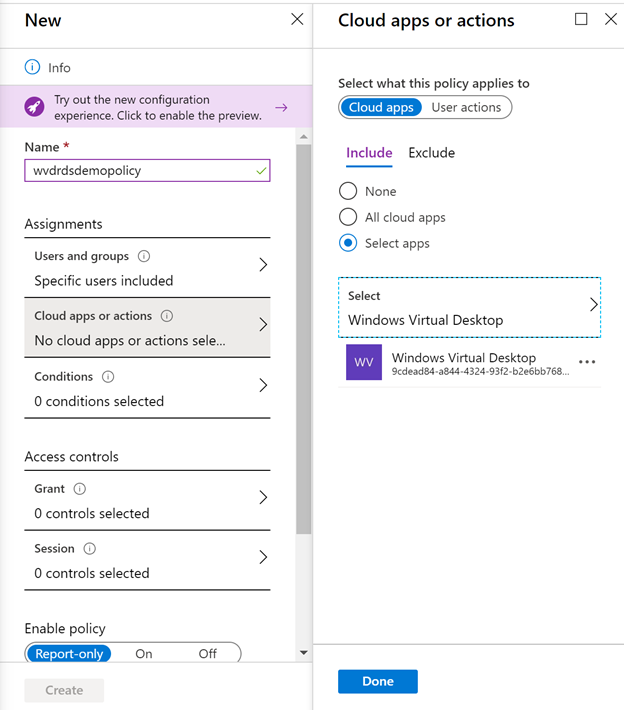Screen dimensions: 624x710
Task: Expand Cloud apps or actions chevron
Action: tap(263, 325)
